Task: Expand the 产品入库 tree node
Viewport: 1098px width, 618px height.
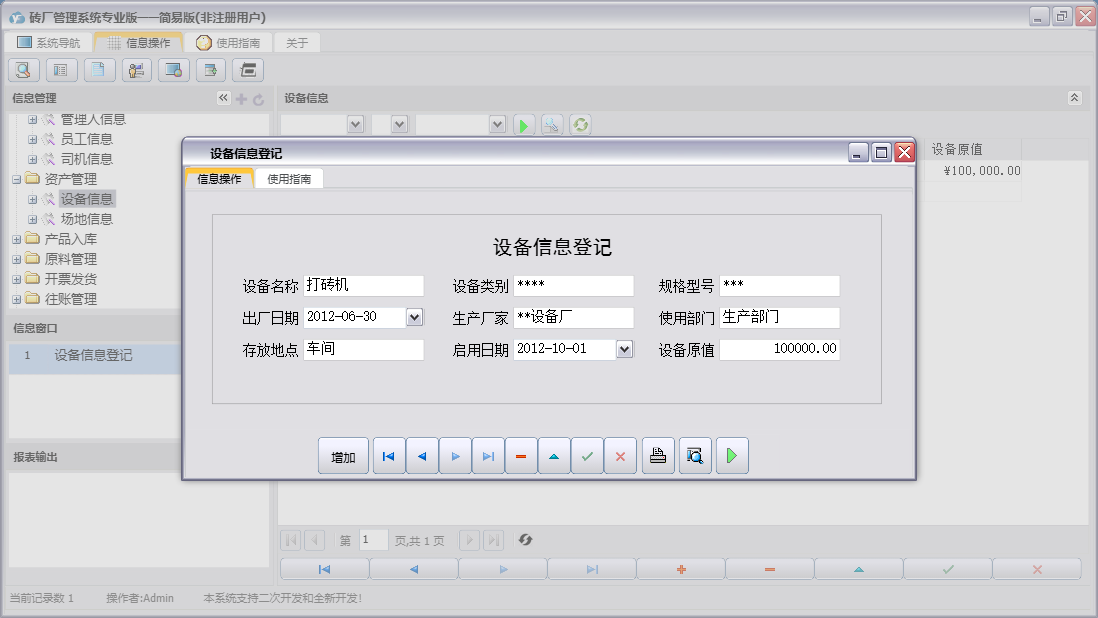Action: [x=17, y=239]
